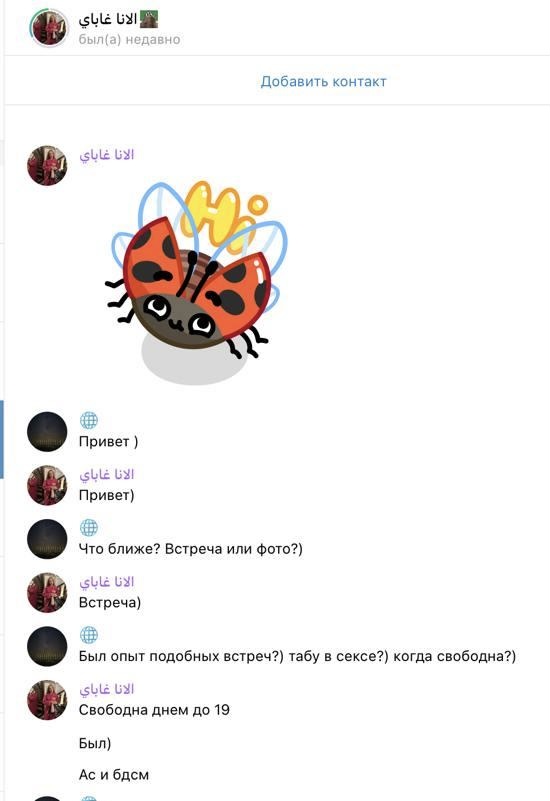
Task: Click the small flag emoji beside the header name
Action: [149, 19]
